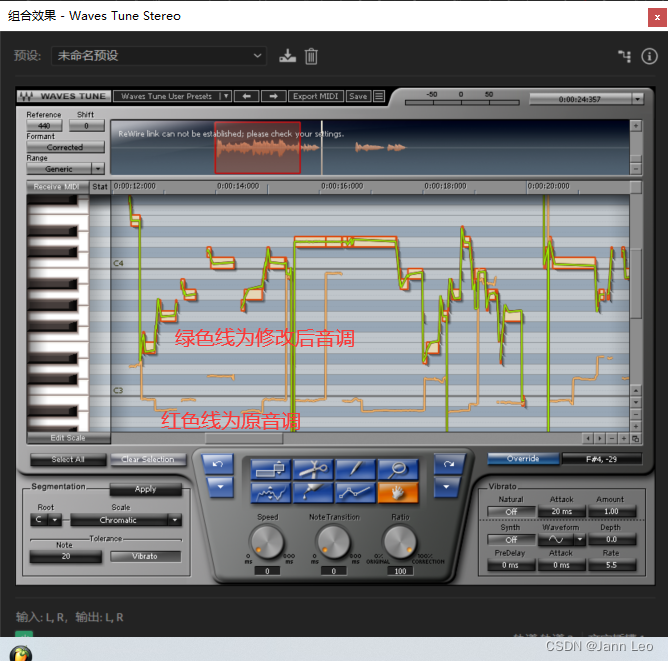This screenshot has width=668, height=661.
Task: Load next preset with right arrow
Action: click(x=273, y=96)
